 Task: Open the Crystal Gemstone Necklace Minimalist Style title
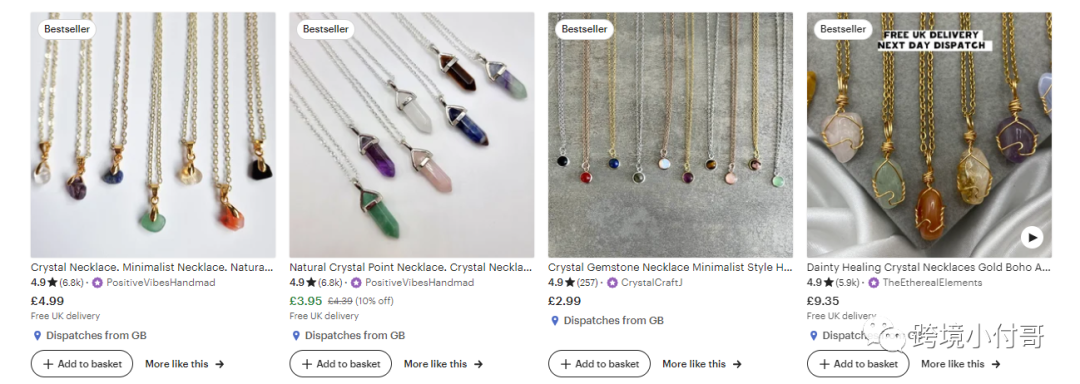(x=670, y=267)
